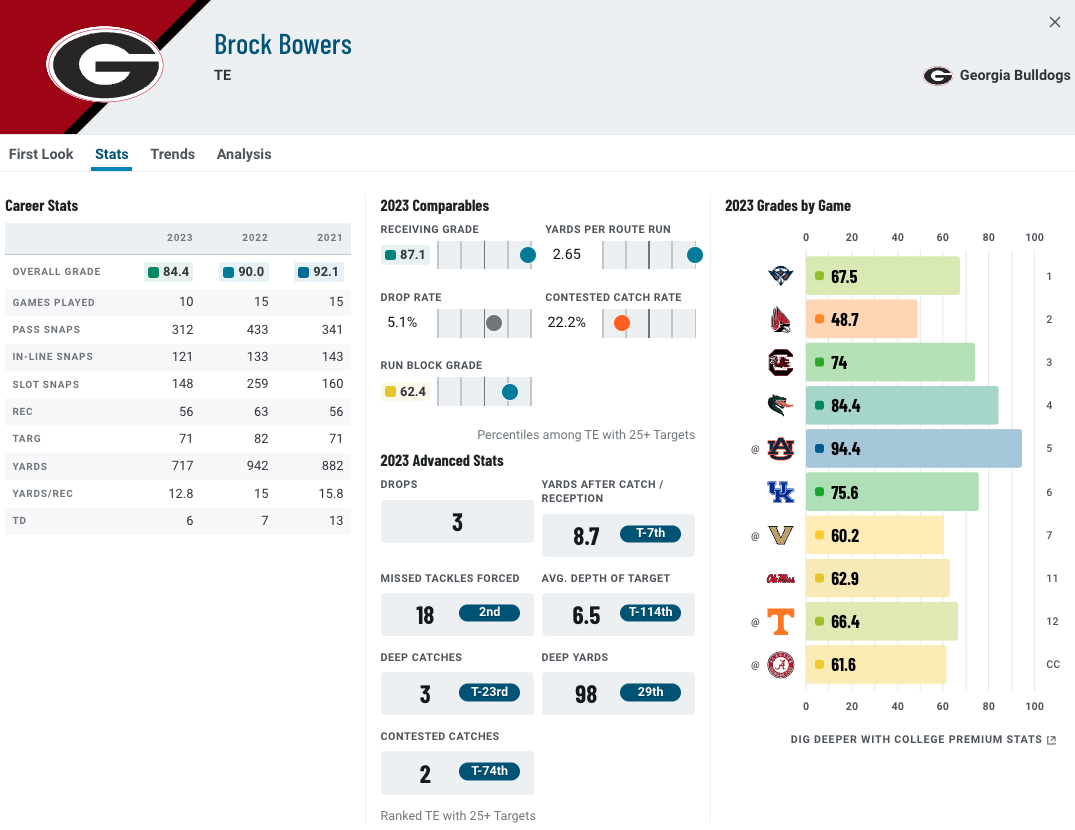The height and width of the screenshot is (830, 1075).
Task: Click the 2nd rank badge for Missed Tackles
Action: coord(489,613)
